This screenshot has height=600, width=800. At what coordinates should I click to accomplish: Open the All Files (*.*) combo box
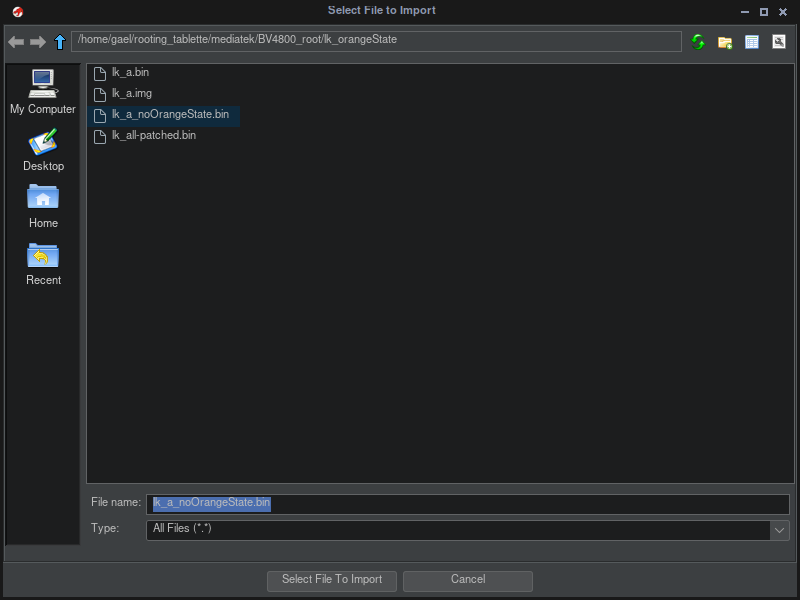[x=458, y=530]
